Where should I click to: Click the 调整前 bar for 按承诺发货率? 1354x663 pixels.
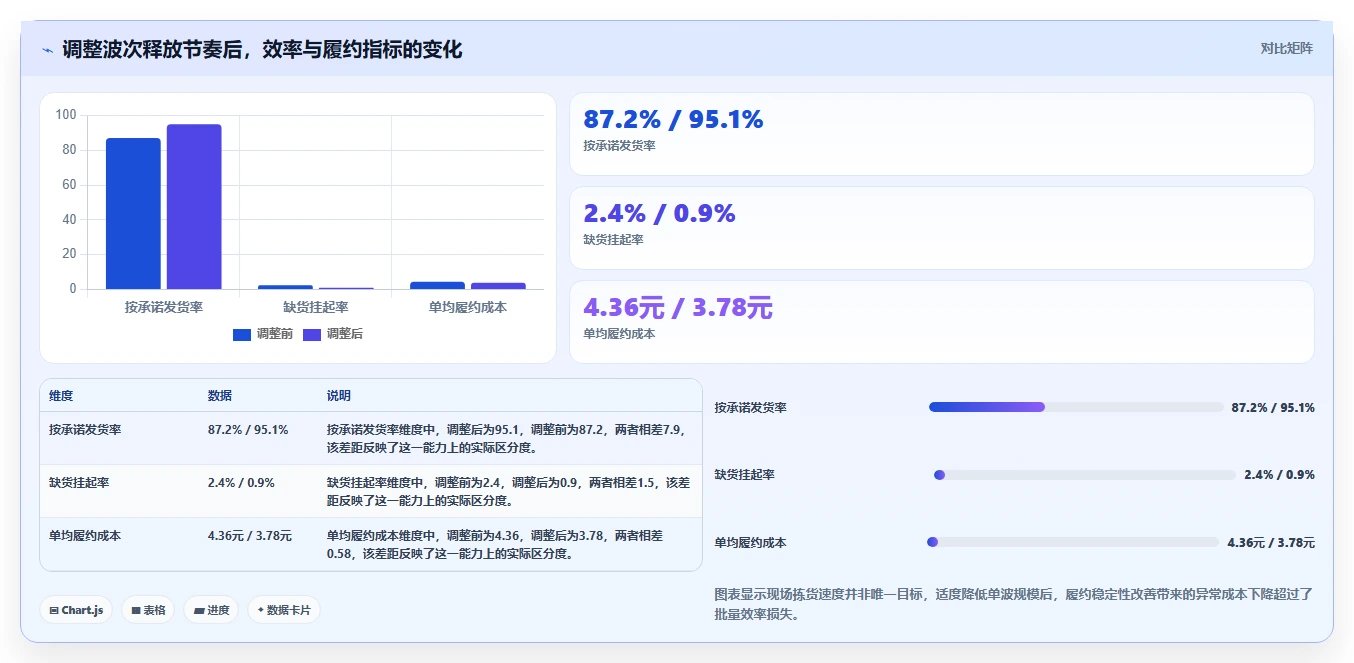pos(133,214)
